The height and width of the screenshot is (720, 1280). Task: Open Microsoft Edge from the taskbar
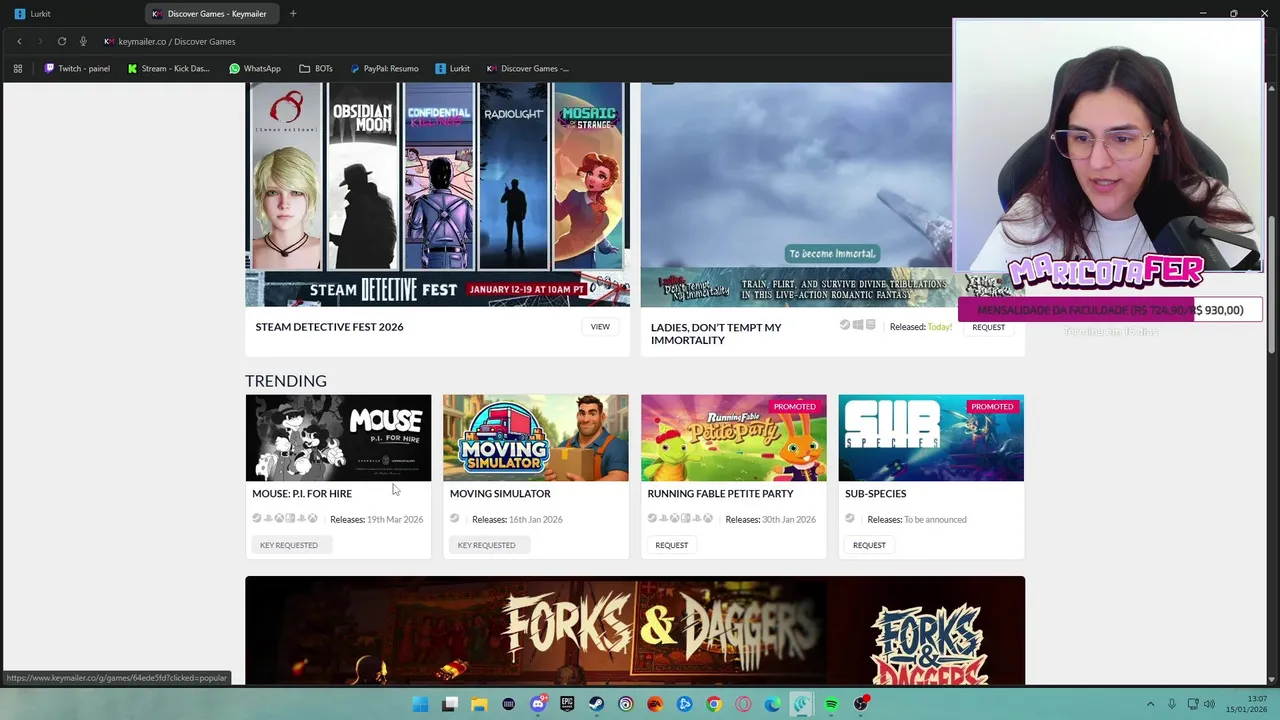coord(772,704)
